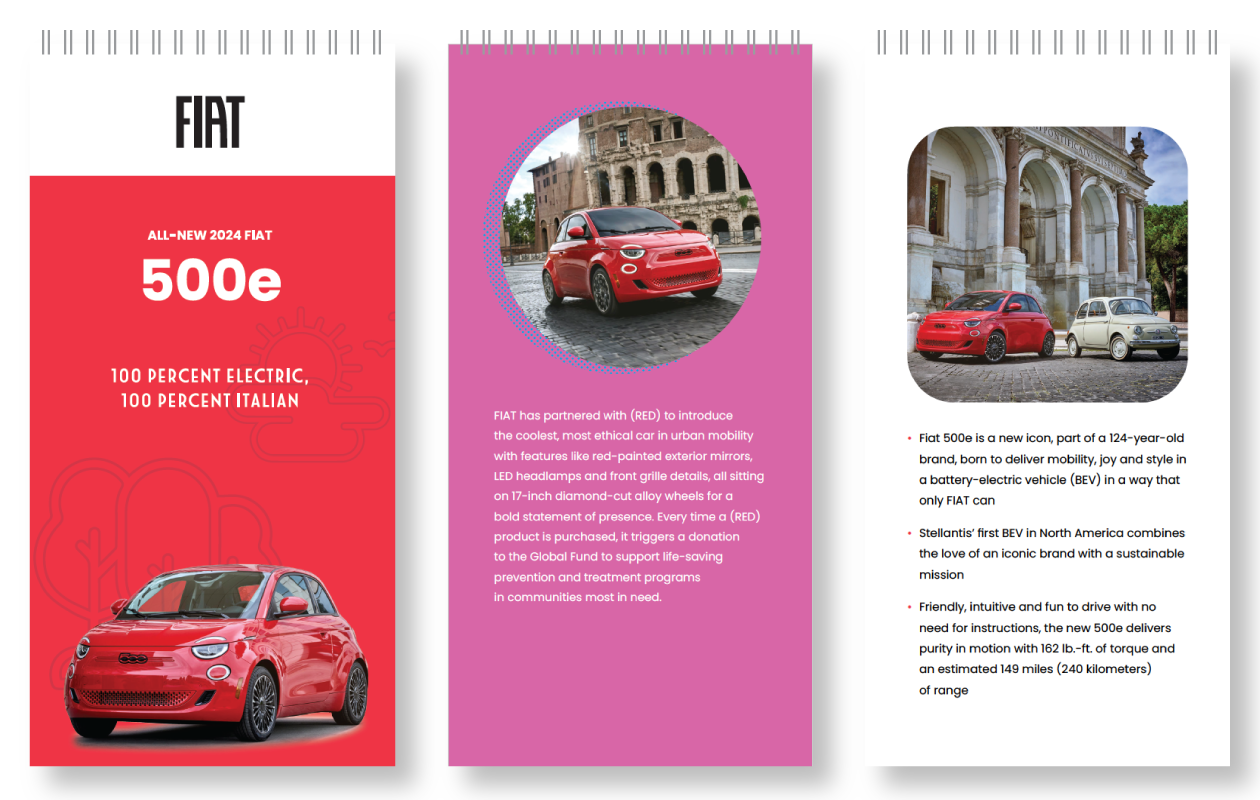Viewport: 1260px width, 800px height.
Task: Click the "only FIAT can" line
Action: 957,500
